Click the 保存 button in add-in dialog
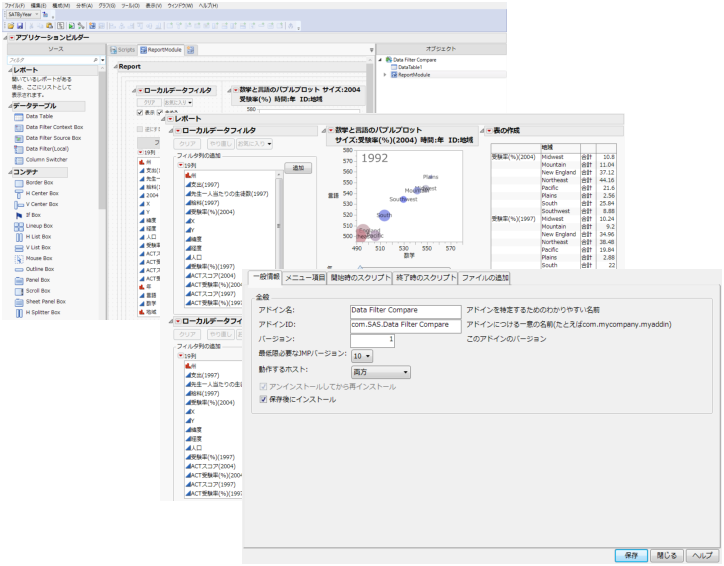 (x=631, y=555)
